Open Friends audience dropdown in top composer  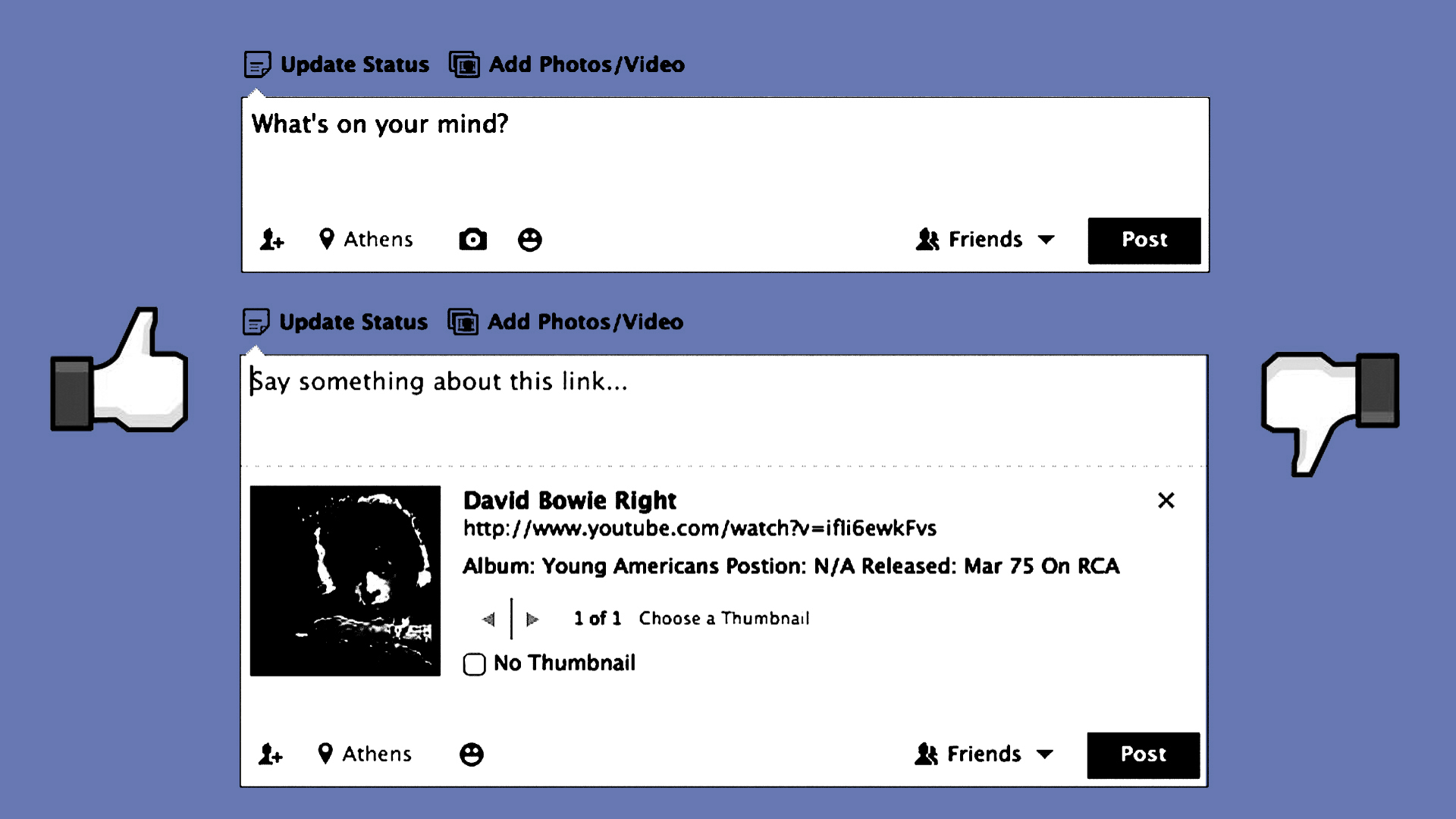click(x=984, y=240)
